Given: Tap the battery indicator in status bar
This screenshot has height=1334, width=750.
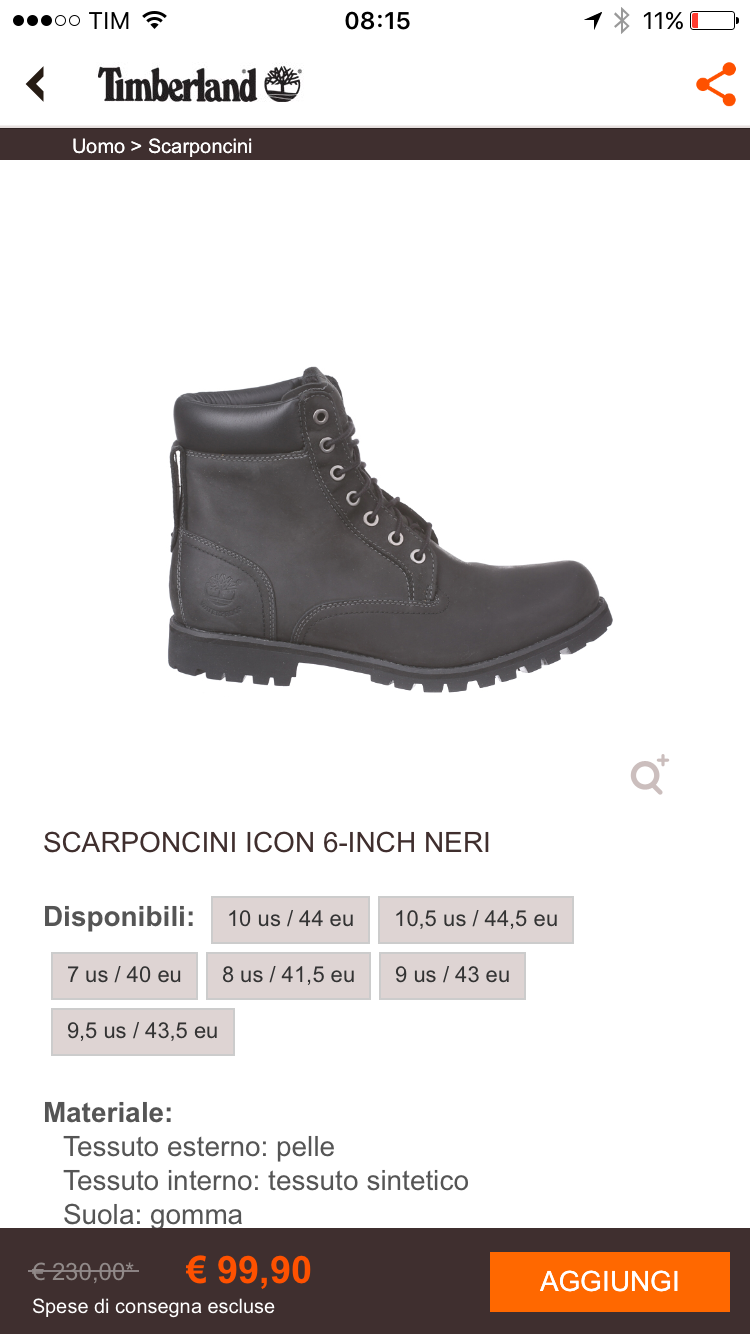Looking at the screenshot, I should click(x=713, y=20).
